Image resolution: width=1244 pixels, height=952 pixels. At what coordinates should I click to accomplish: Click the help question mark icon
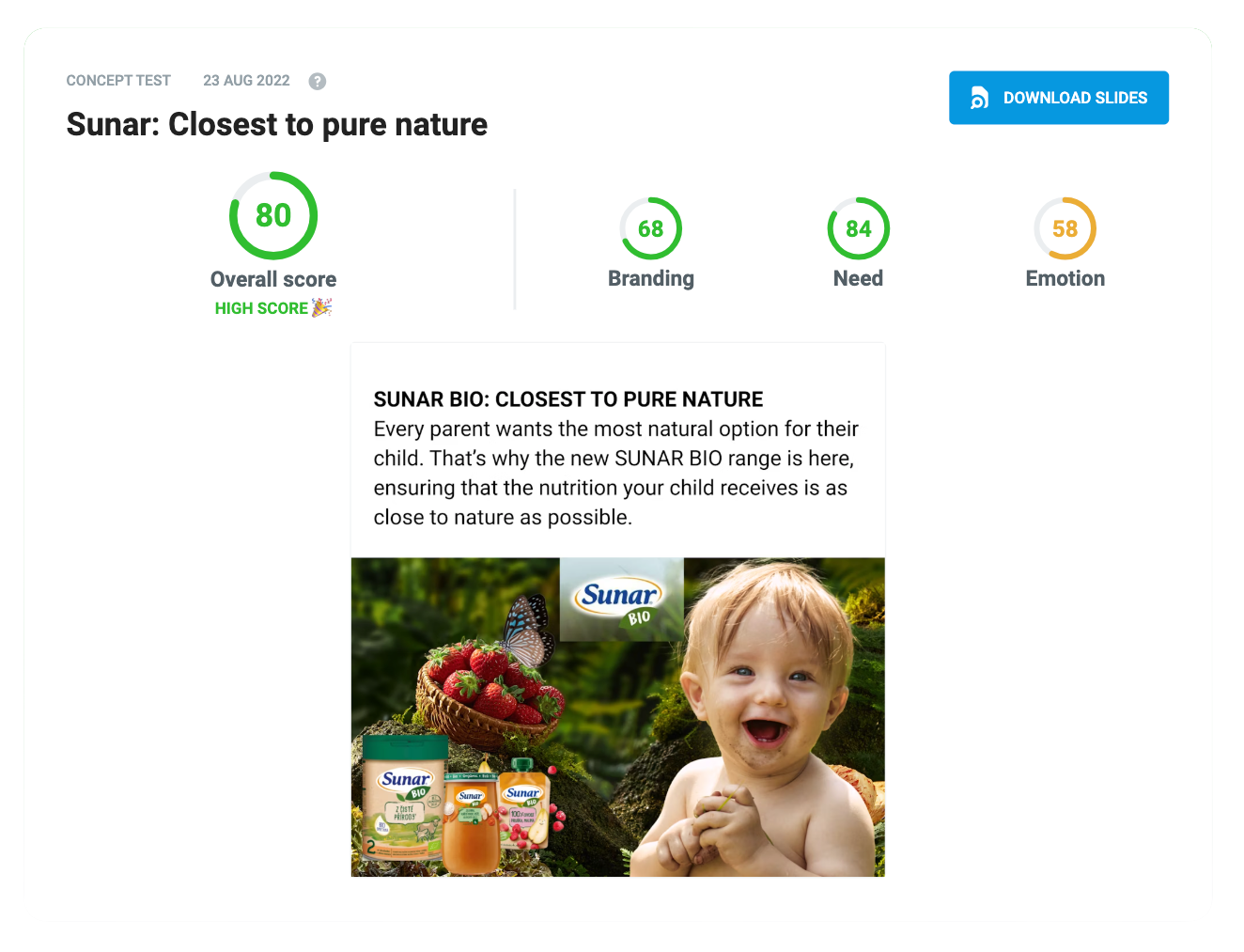[318, 81]
